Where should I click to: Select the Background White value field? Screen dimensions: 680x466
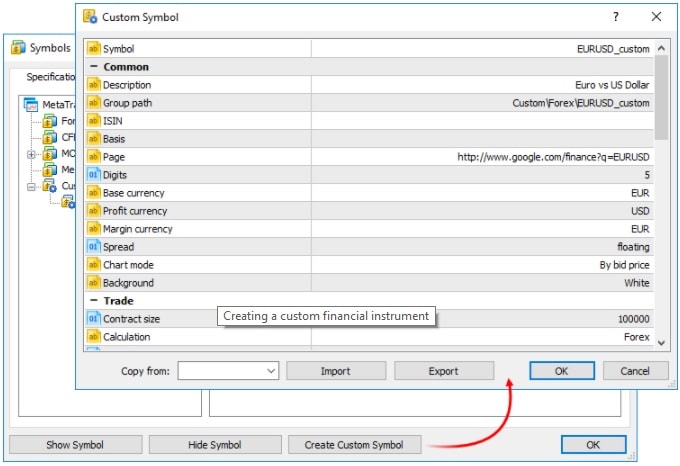[482, 283]
